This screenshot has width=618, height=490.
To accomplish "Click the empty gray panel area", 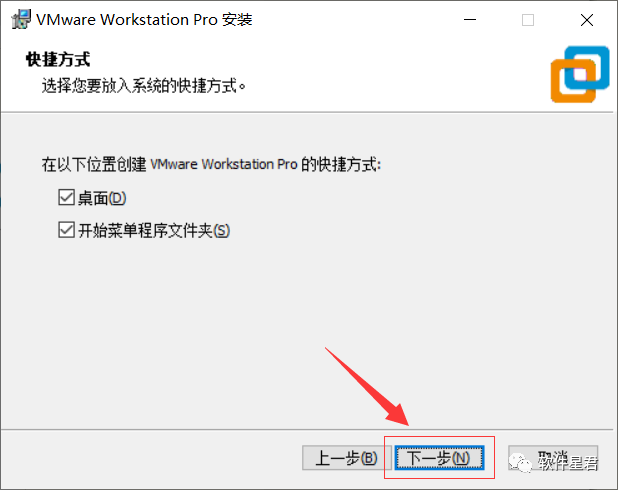I will pos(309,315).
